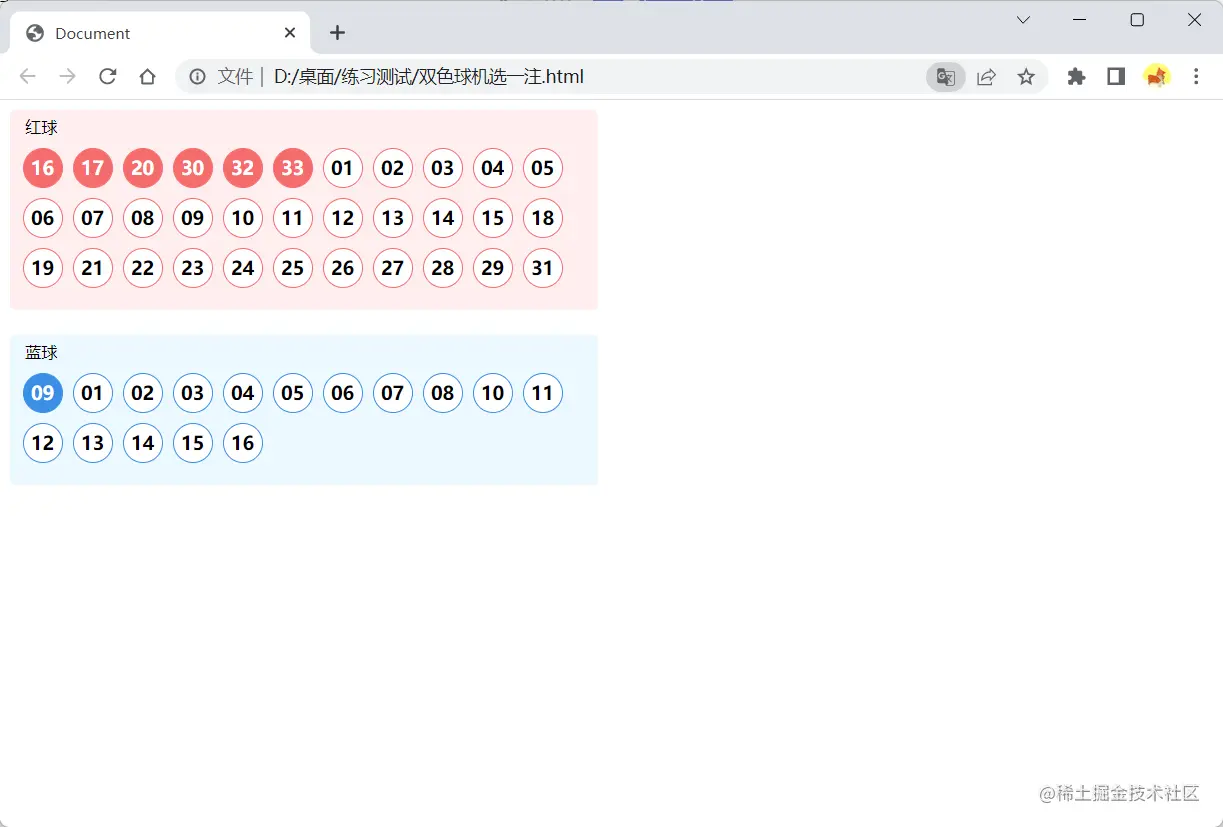Select red ball 14
The width and height of the screenshot is (1223, 827).
(443, 218)
